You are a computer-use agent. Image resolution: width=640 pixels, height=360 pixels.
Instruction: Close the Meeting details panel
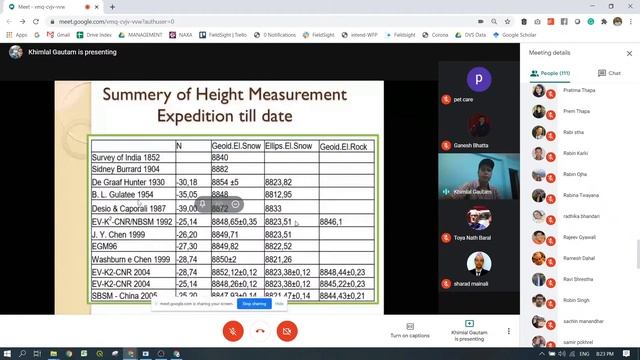(x=629, y=53)
